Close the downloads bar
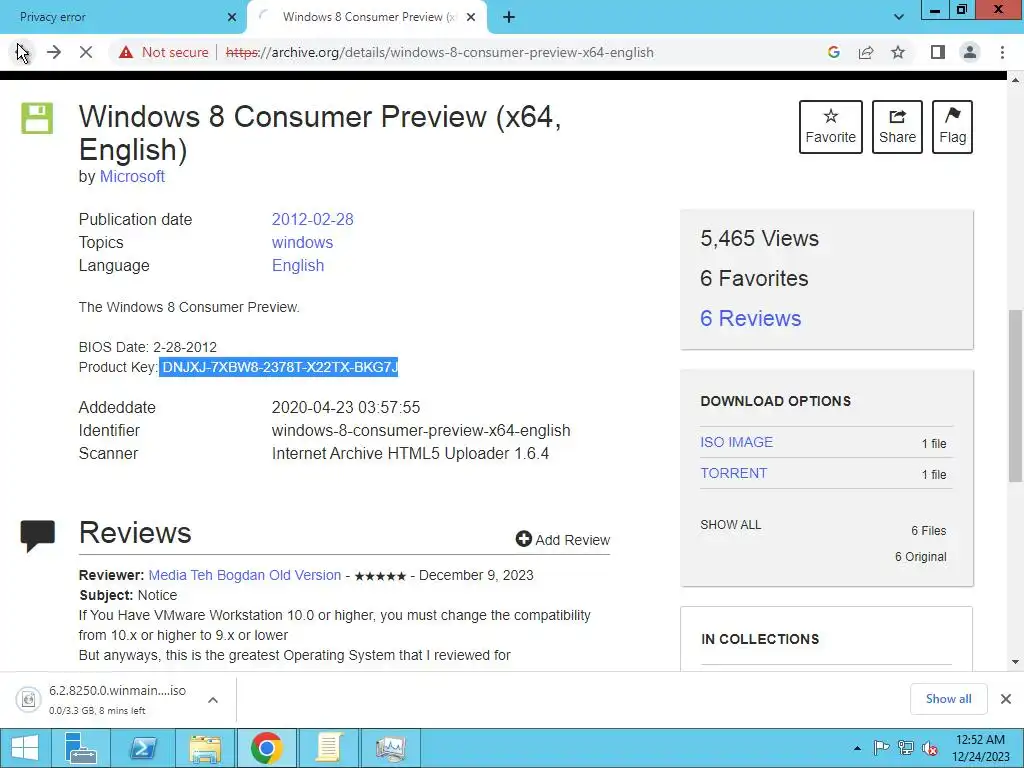This screenshot has width=1024, height=768. click(1006, 699)
